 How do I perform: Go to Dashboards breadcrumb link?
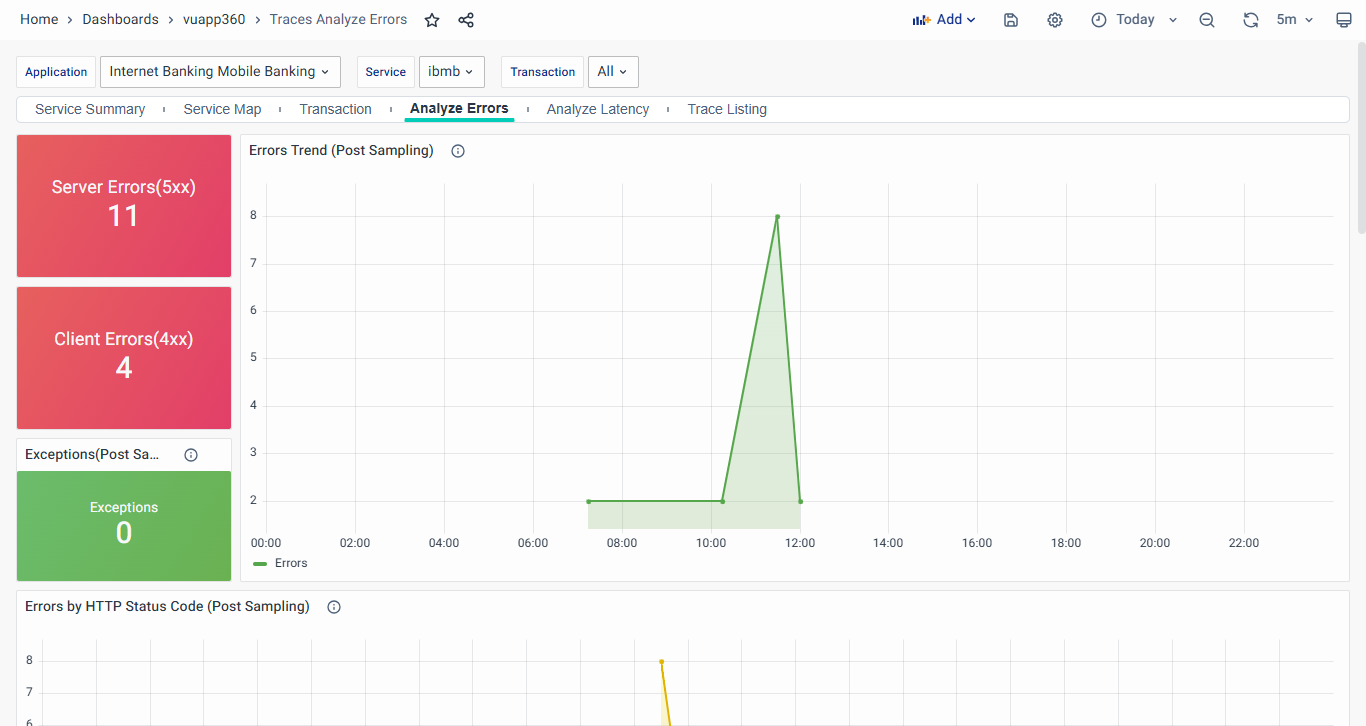(120, 20)
